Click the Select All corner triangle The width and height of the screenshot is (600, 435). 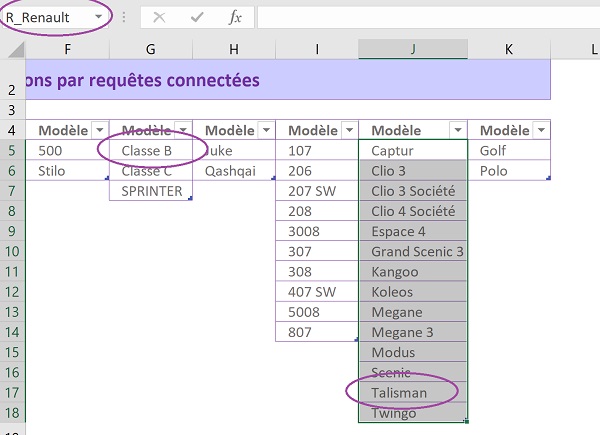tap(16, 50)
